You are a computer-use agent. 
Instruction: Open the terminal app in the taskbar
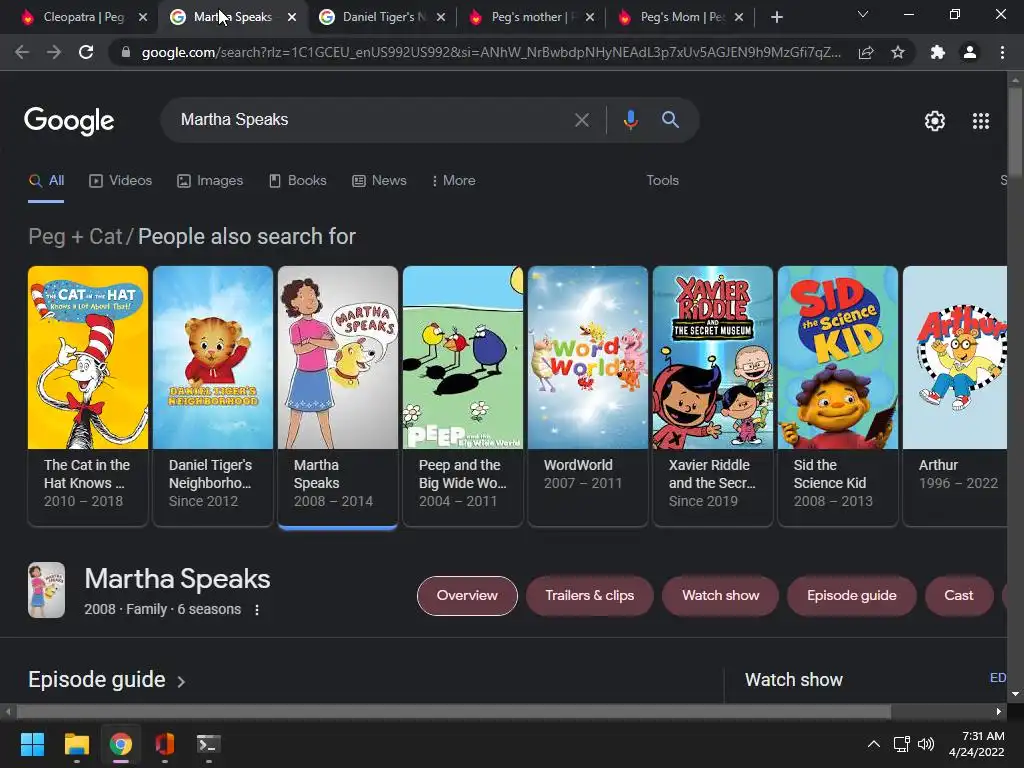point(208,744)
